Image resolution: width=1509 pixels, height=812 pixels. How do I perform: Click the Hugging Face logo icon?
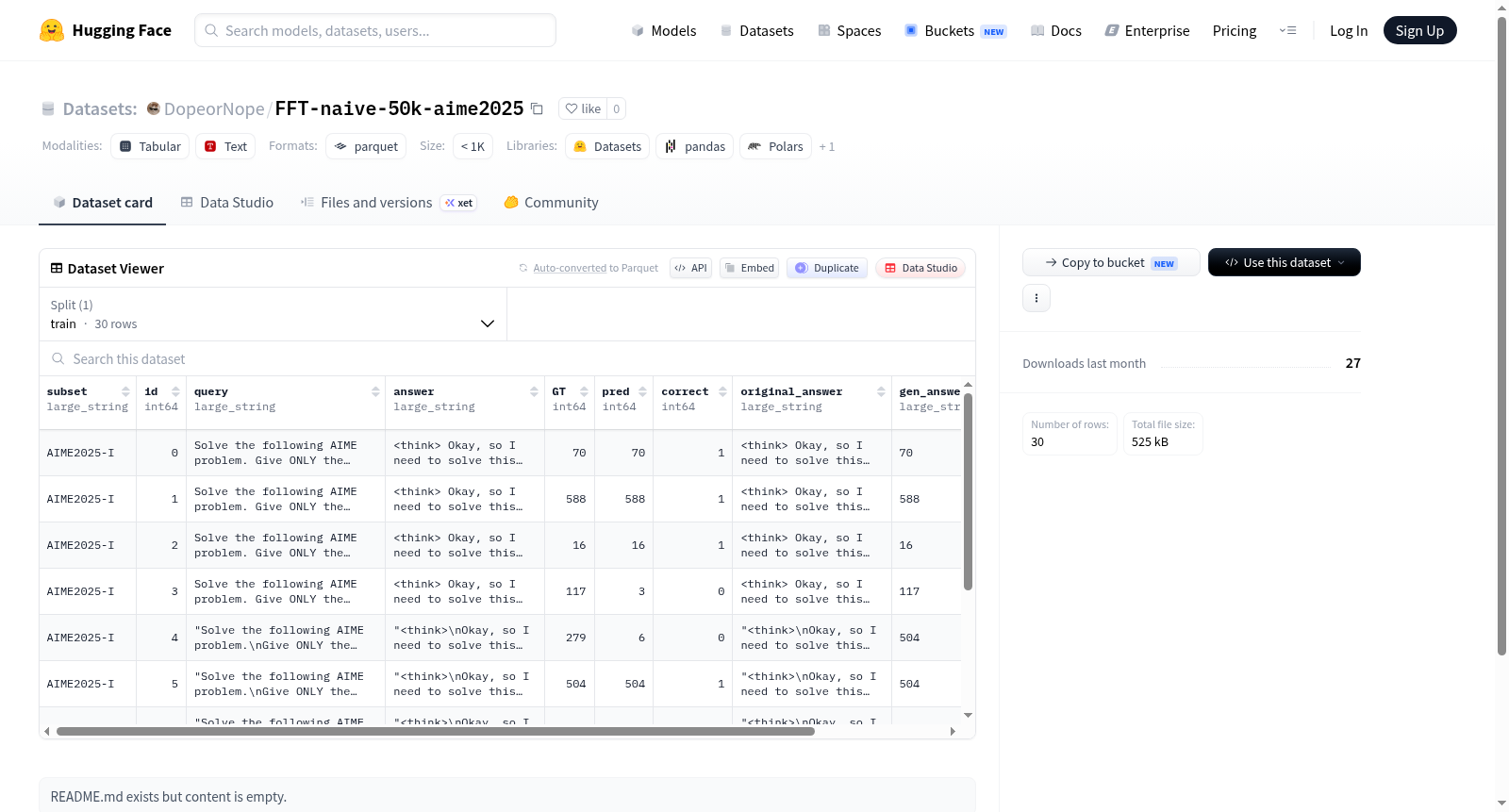click(52, 30)
